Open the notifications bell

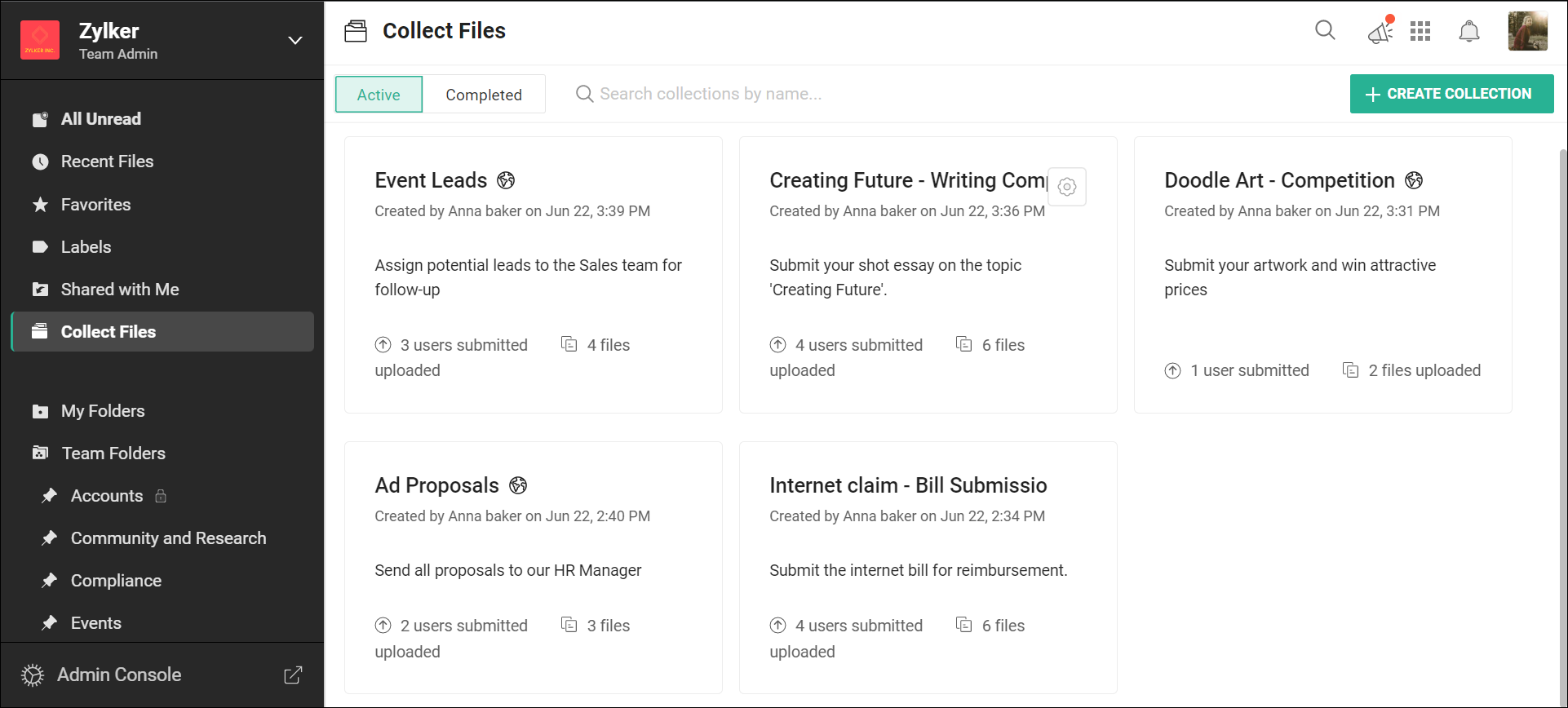[1468, 32]
